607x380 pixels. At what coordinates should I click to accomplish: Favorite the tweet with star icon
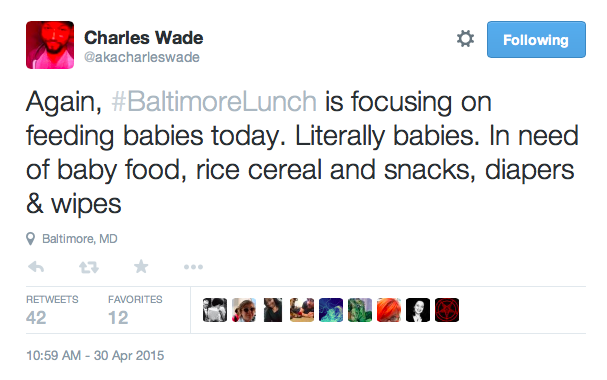[141, 267]
